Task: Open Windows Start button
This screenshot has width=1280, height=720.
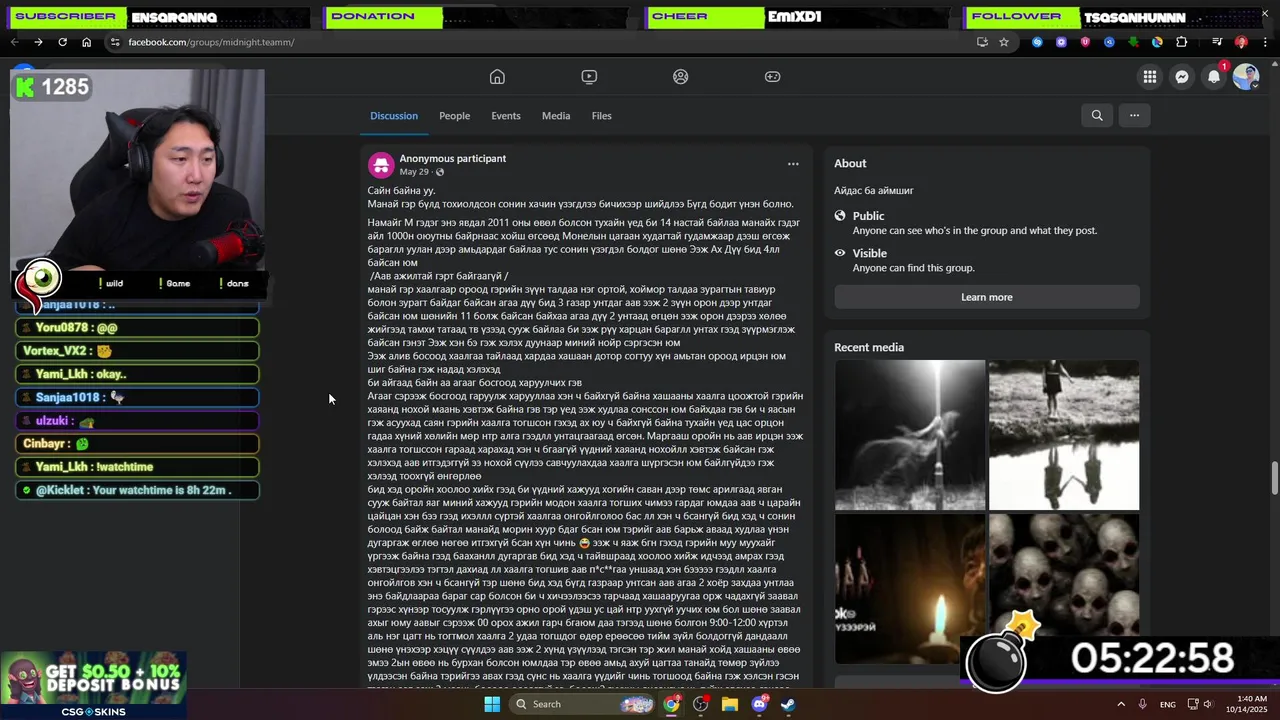Action: pyautogui.click(x=491, y=704)
